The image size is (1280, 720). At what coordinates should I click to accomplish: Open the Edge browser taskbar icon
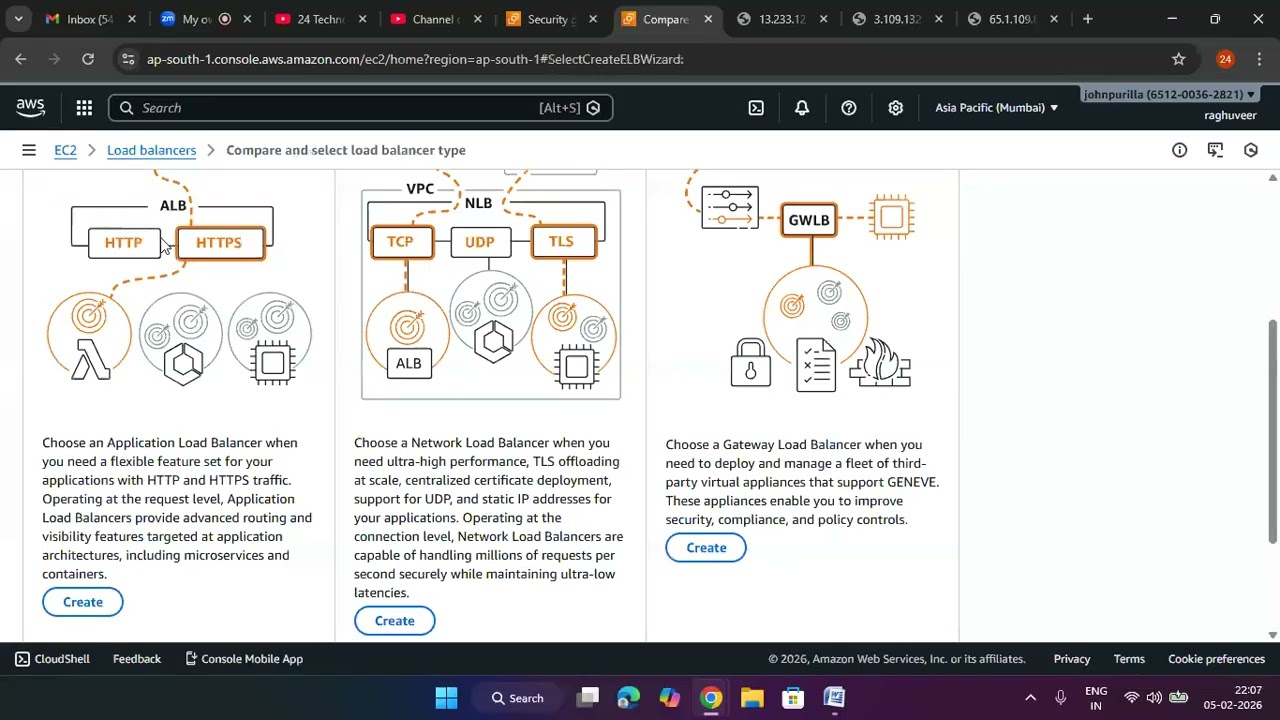pos(629,698)
